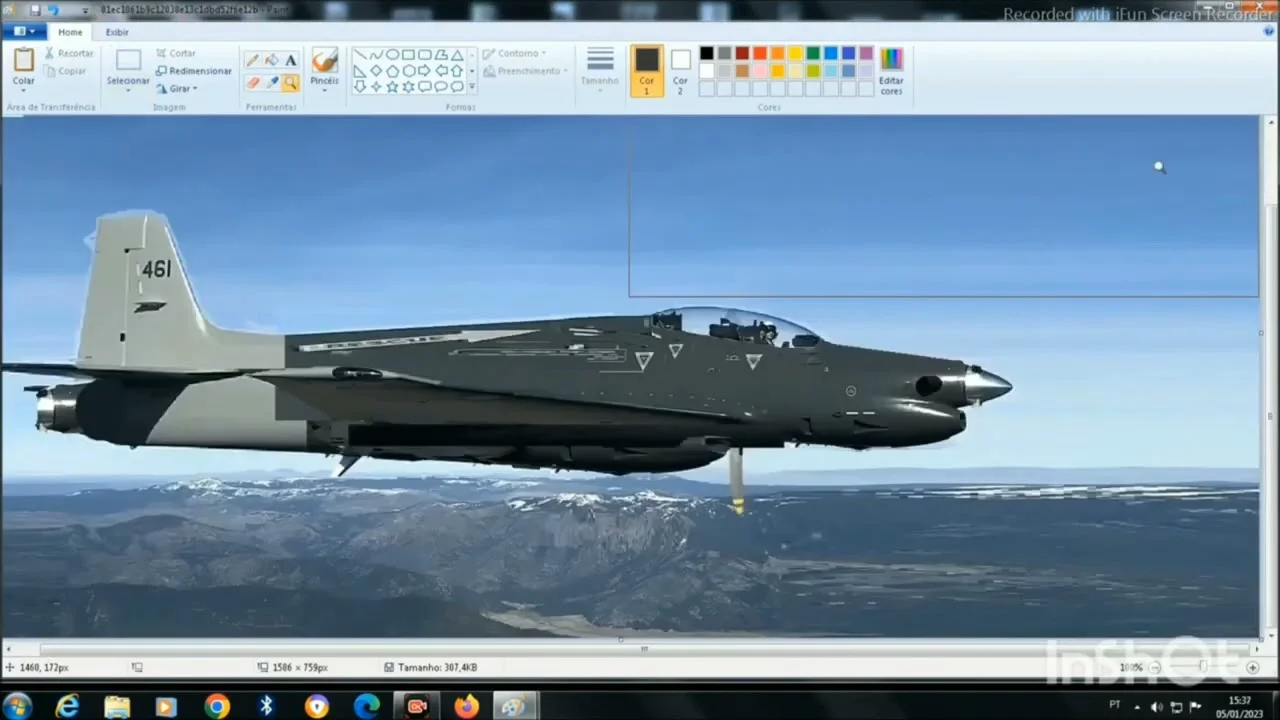Choose the Fill with color bucket tool
Viewport: 1280px width, 720px height.
(271, 60)
